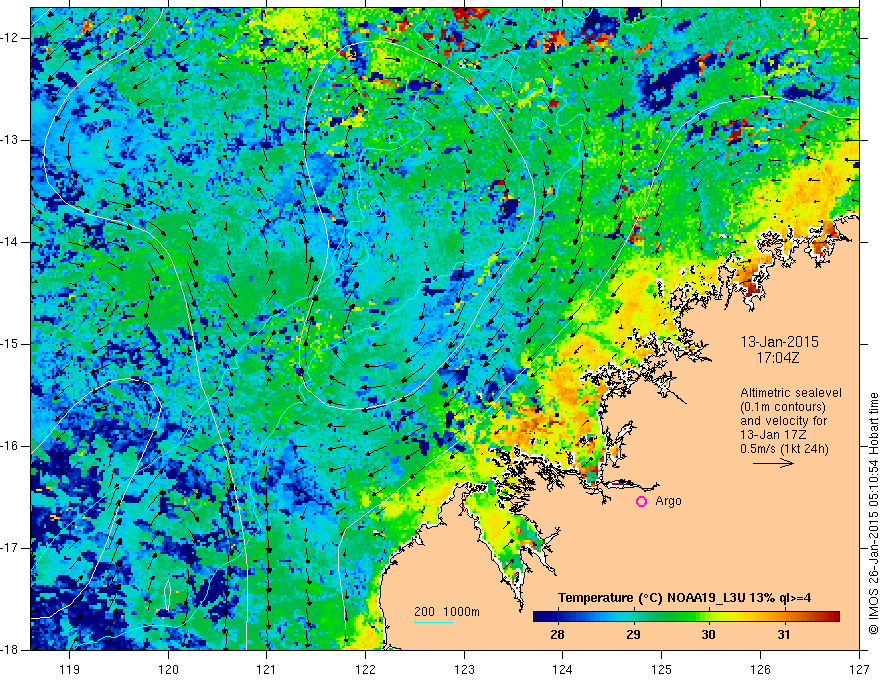This screenshot has width=880, height=680.
Task: Click the IMOS copyright timestamp text
Action: [873, 513]
